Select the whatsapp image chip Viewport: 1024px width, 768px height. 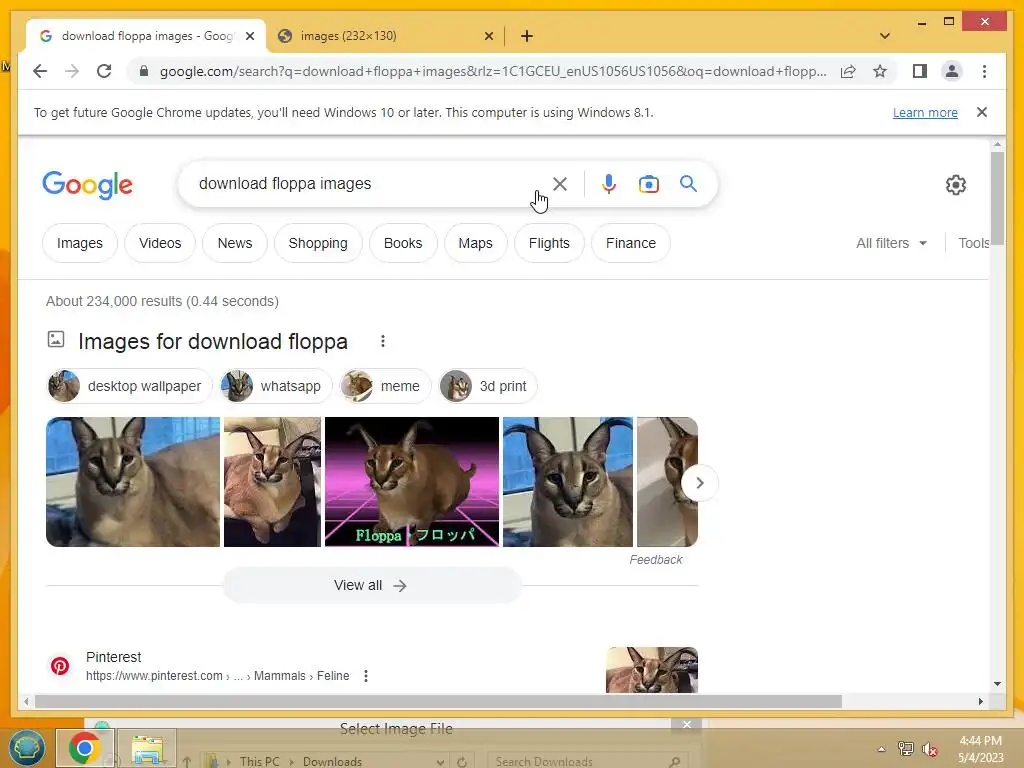276,386
